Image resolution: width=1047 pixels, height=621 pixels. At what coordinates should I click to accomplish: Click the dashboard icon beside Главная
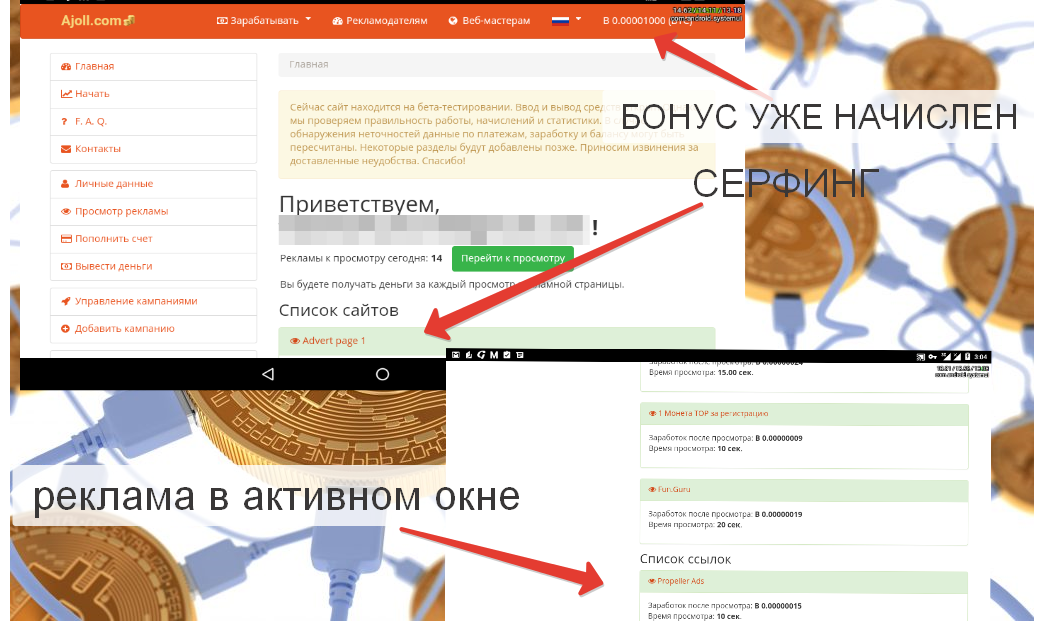[x=66, y=66]
